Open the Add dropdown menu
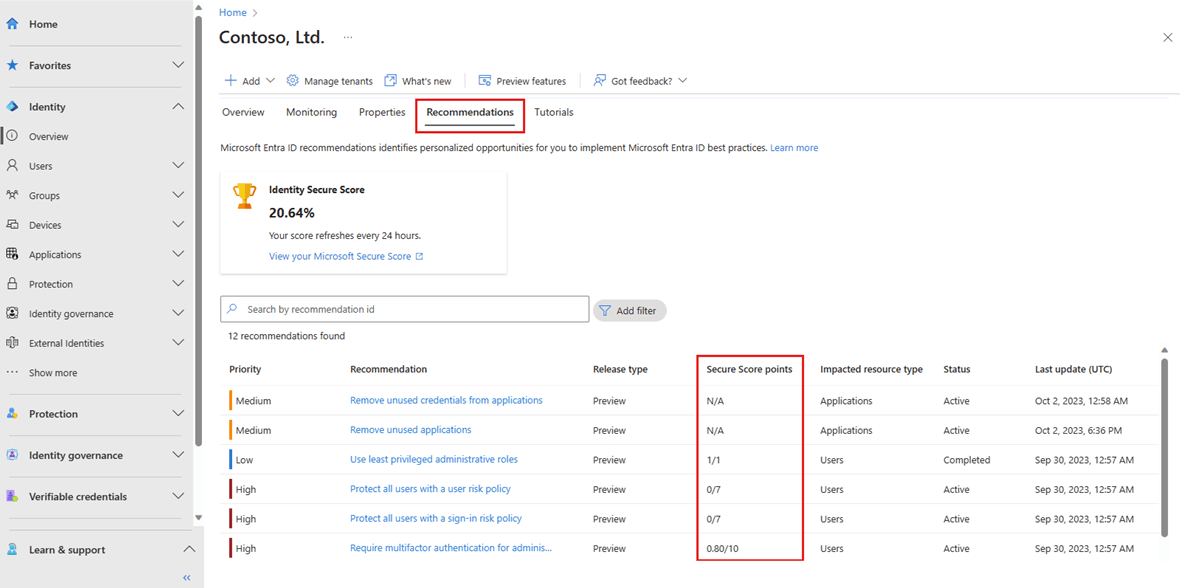 click(x=249, y=80)
